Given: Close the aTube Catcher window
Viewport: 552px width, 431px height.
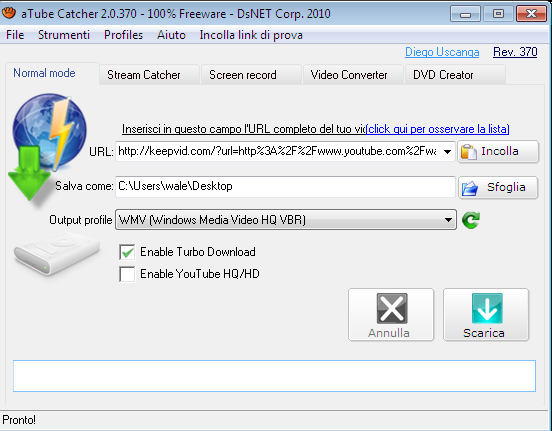Looking at the screenshot, I should pyautogui.click(x=531, y=14).
